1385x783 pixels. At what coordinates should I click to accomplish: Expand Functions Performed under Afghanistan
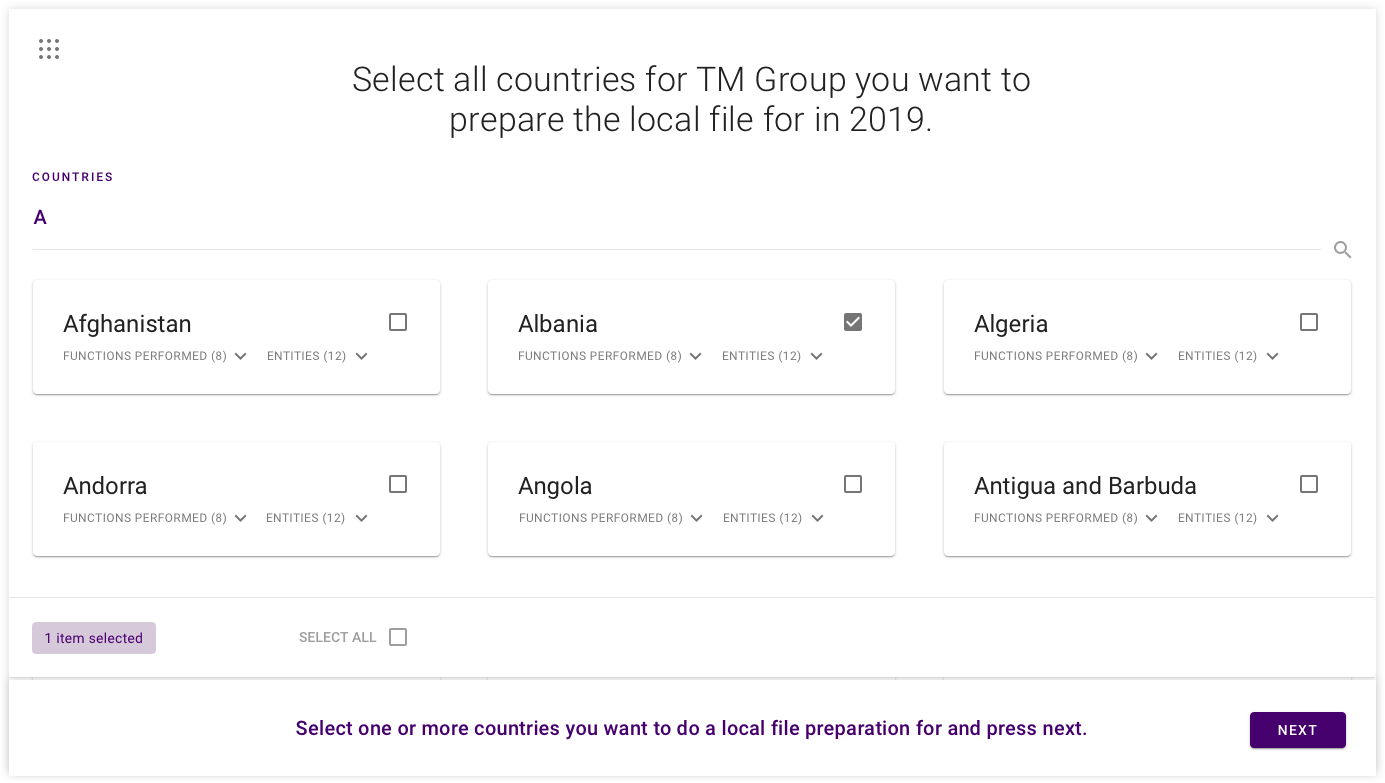coord(155,356)
